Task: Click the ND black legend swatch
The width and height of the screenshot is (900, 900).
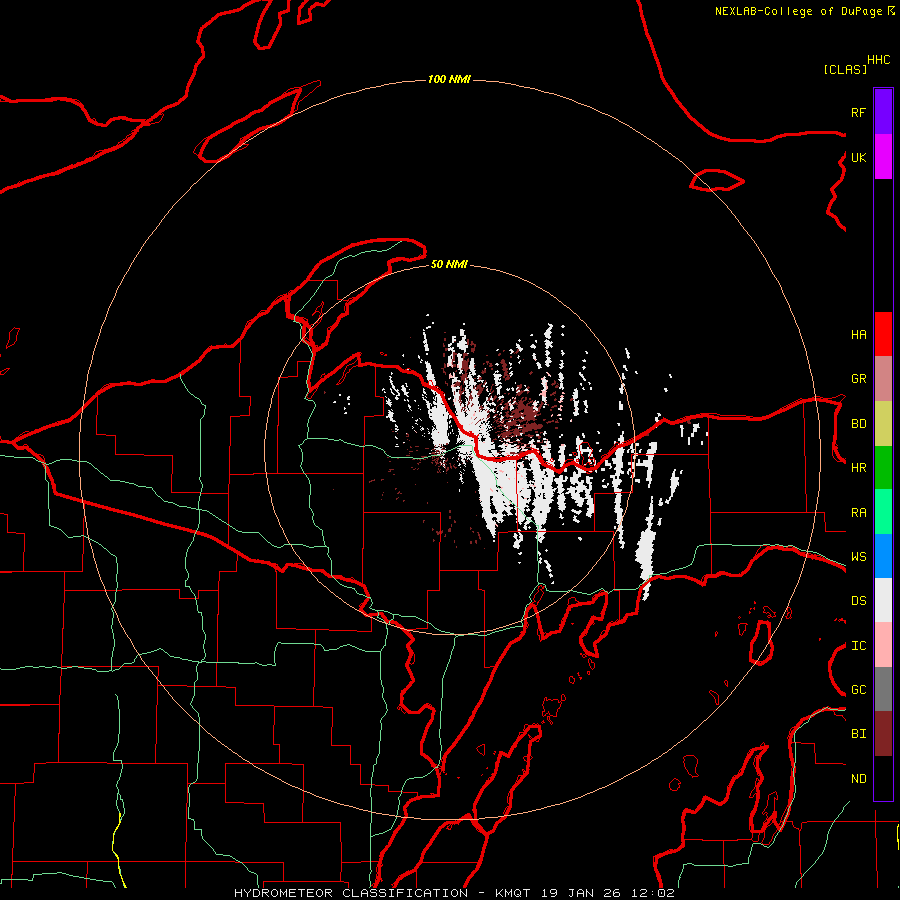Action: pos(883,778)
